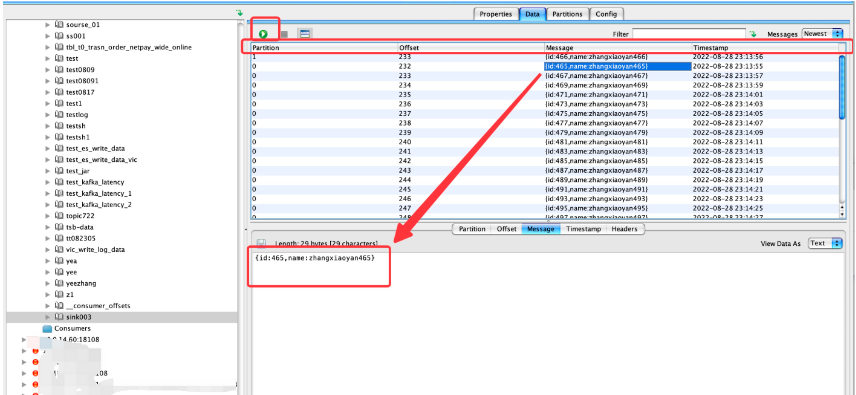Click the topic icon of yeezhang

pos(60,283)
